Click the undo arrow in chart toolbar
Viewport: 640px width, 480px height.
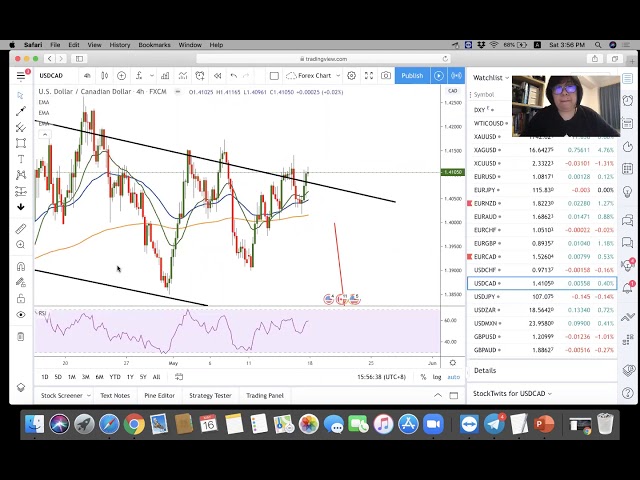tap(234, 76)
